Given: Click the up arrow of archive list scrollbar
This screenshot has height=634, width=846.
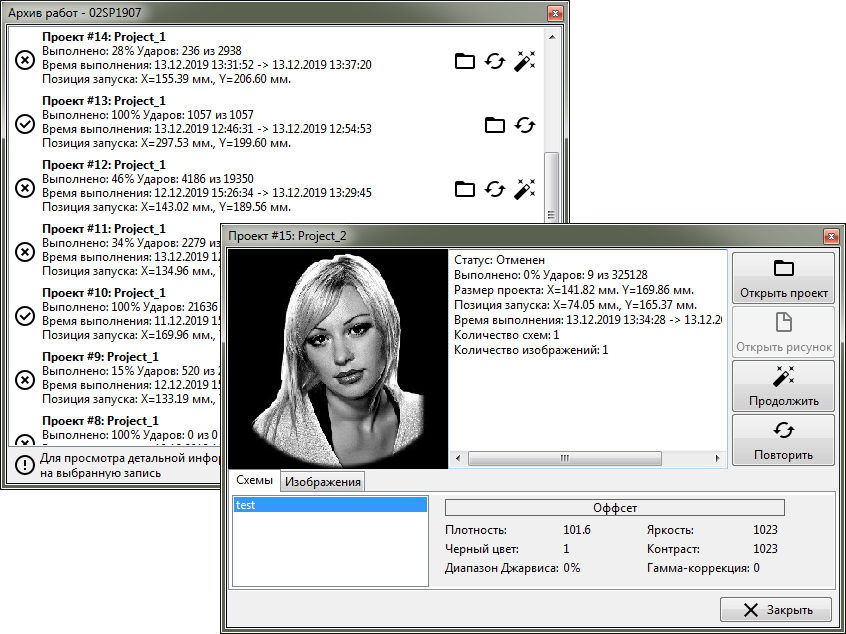Looking at the screenshot, I should tap(551, 37).
